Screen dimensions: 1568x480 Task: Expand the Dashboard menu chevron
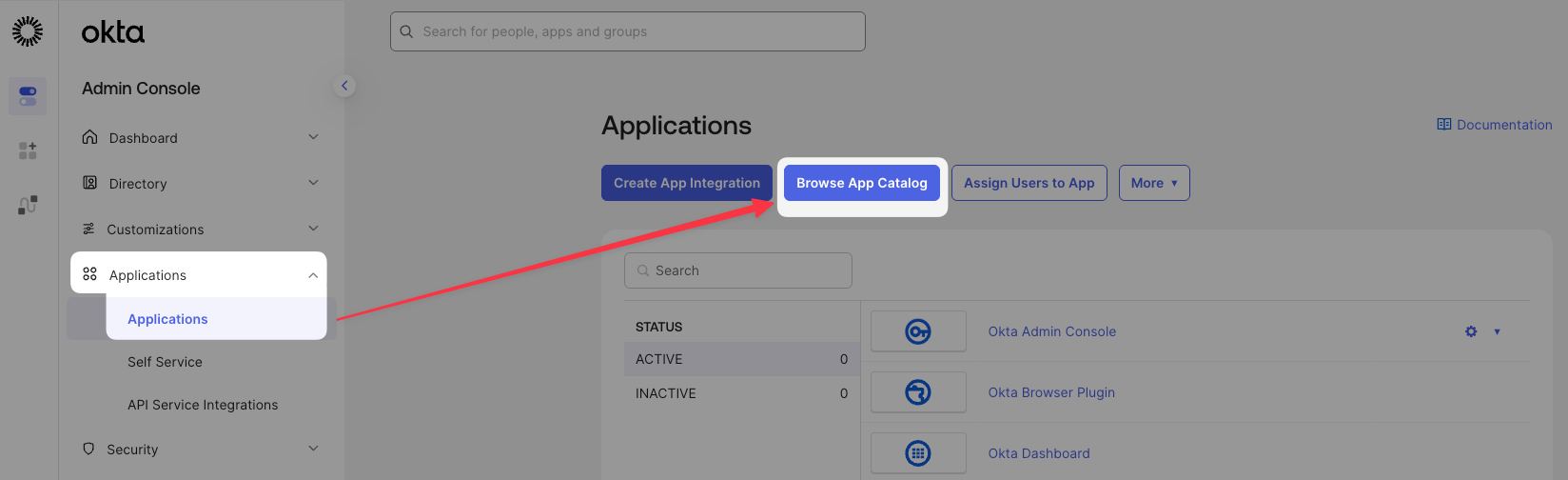click(x=313, y=137)
